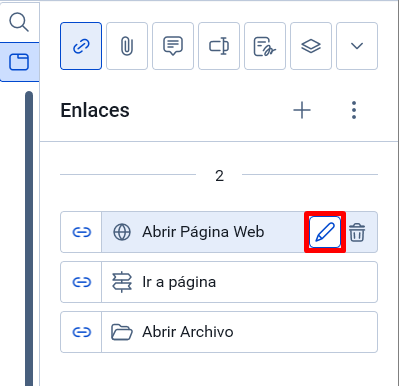Switch to the Links tab icon
This screenshot has width=399, height=386.
pyautogui.click(x=81, y=46)
